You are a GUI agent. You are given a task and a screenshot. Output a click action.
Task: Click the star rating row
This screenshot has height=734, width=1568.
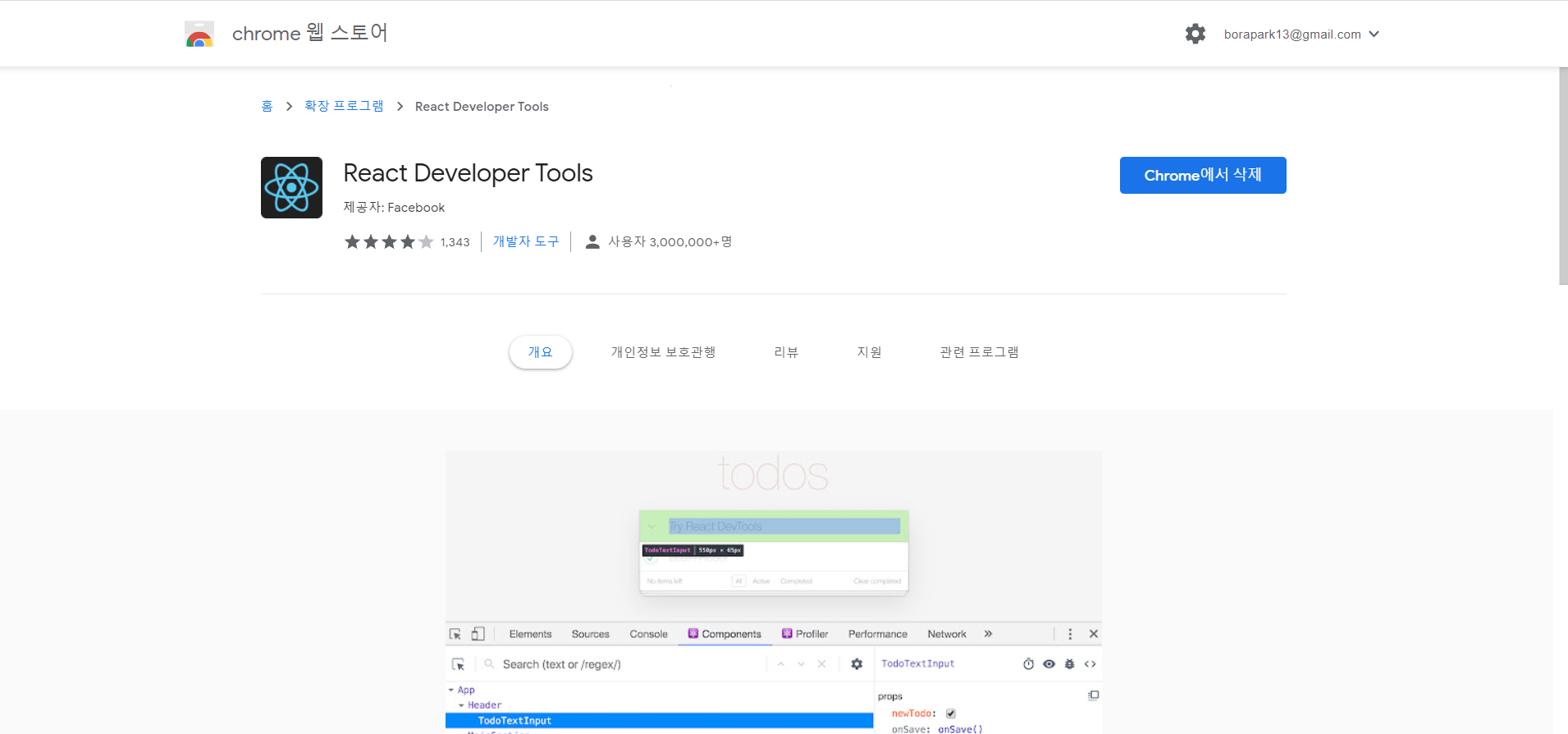click(389, 241)
